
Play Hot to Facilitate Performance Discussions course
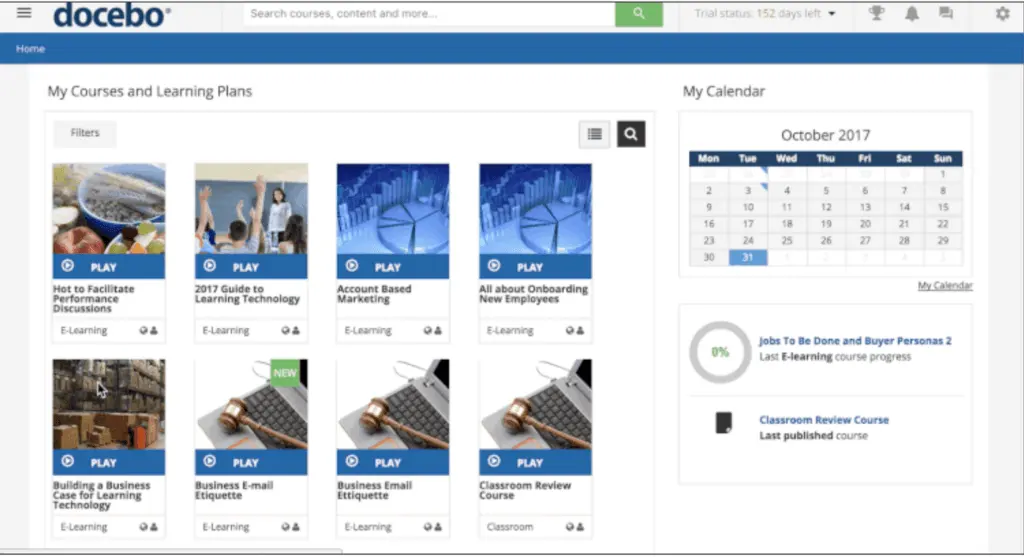click(x=108, y=266)
